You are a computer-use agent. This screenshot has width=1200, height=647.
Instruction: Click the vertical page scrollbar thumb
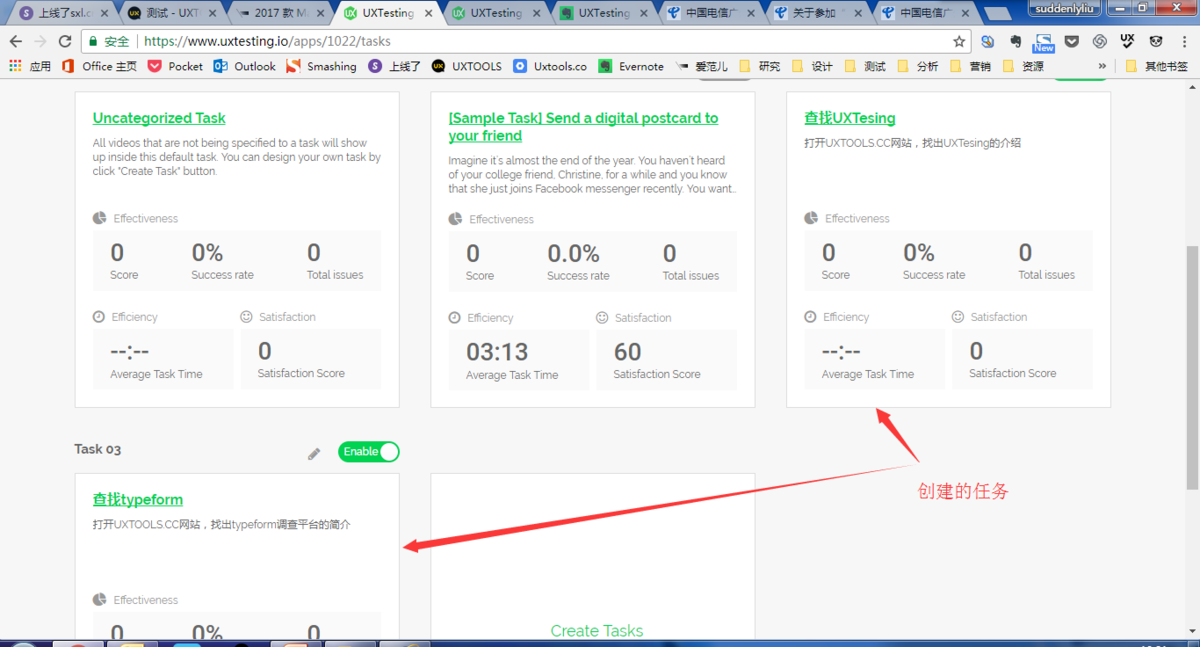[1192, 367]
